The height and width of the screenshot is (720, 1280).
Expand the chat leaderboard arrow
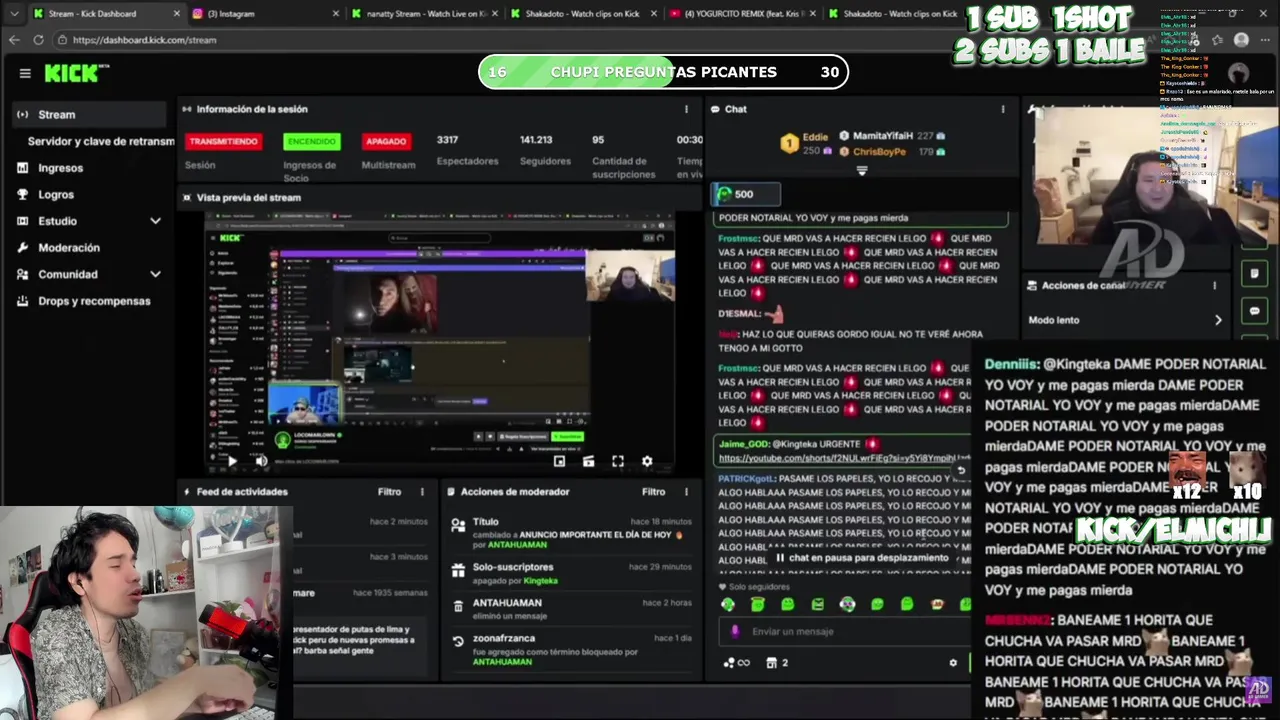pyautogui.click(x=862, y=171)
